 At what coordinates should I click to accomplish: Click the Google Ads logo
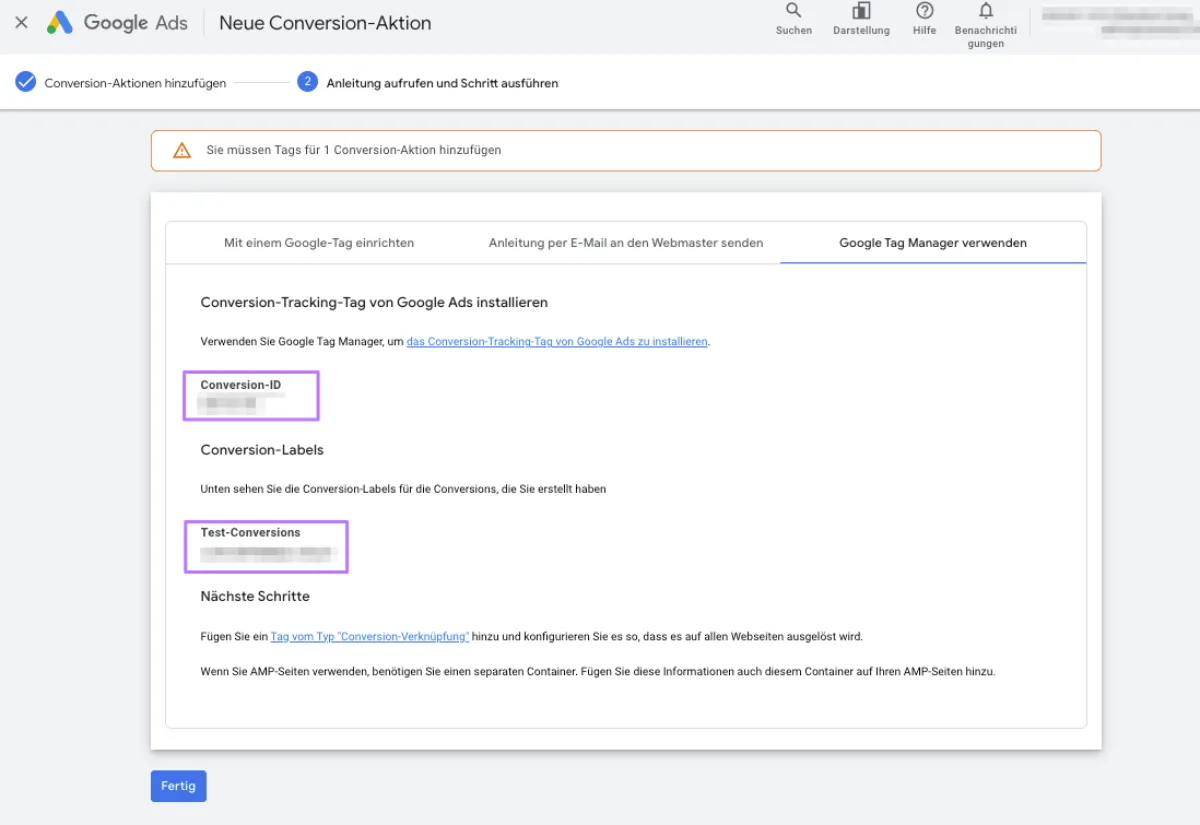coord(117,22)
